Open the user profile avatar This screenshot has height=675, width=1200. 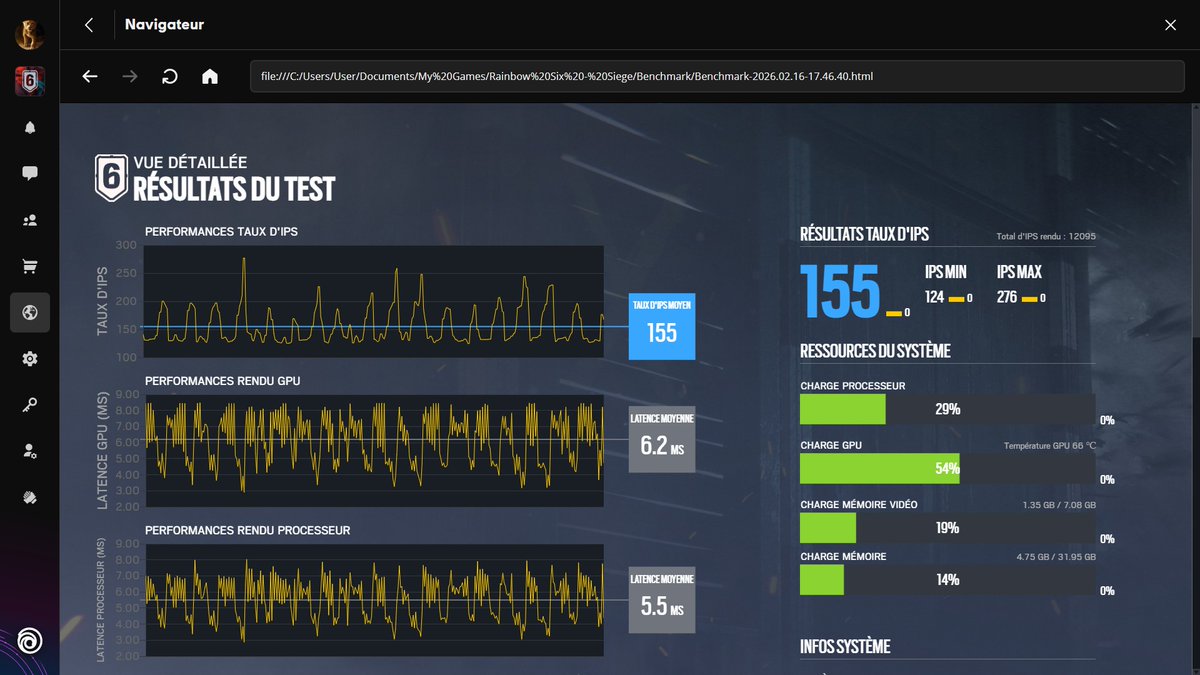[29, 35]
